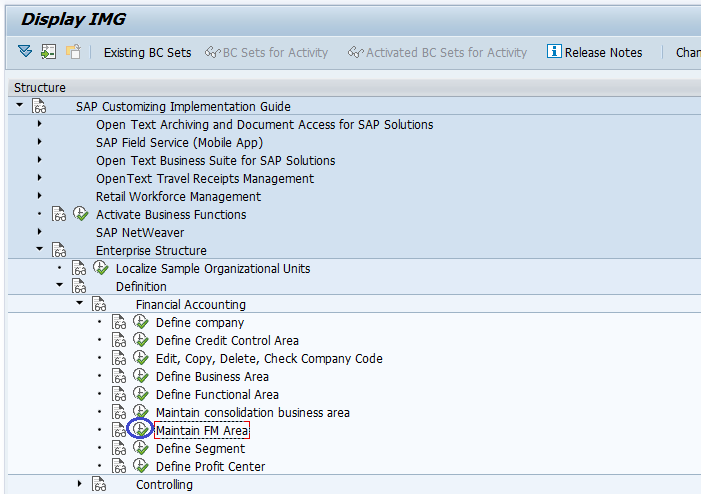Open documentation icon for Define Business Area
The height and width of the screenshot is (494, 701).
[119, 376]
